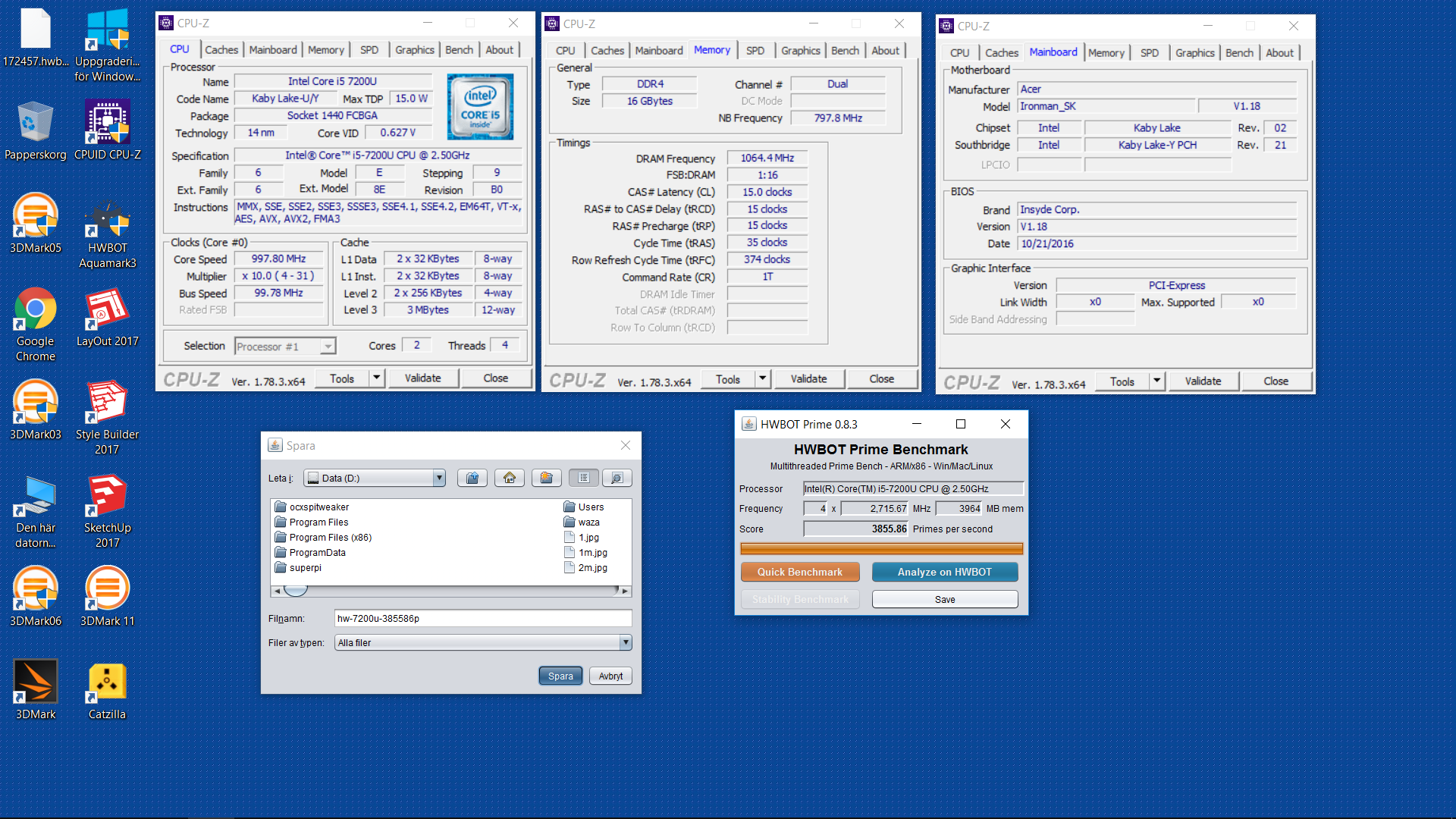Open the Filer av typen dropdown
Viewport: 1456px width, 819px height.
tap(626, 642)
